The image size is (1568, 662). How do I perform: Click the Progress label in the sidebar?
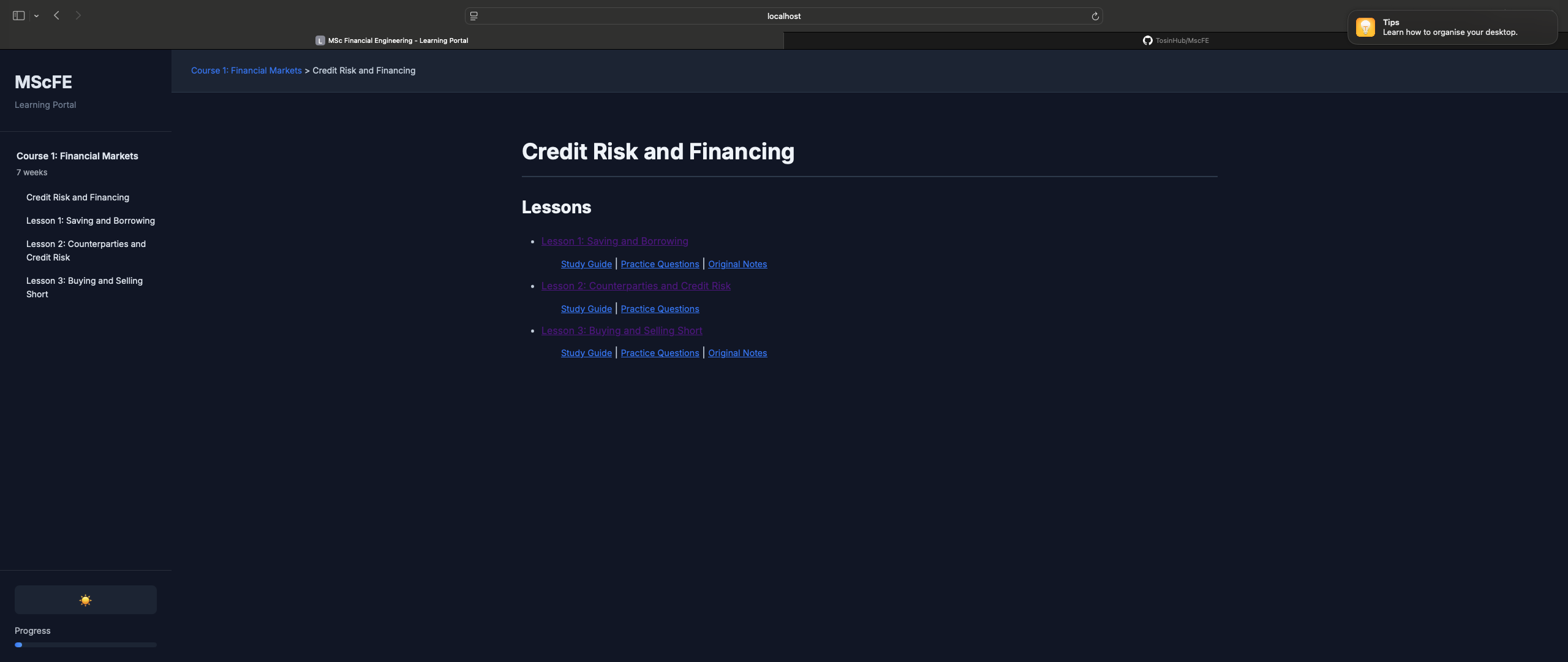32,631
